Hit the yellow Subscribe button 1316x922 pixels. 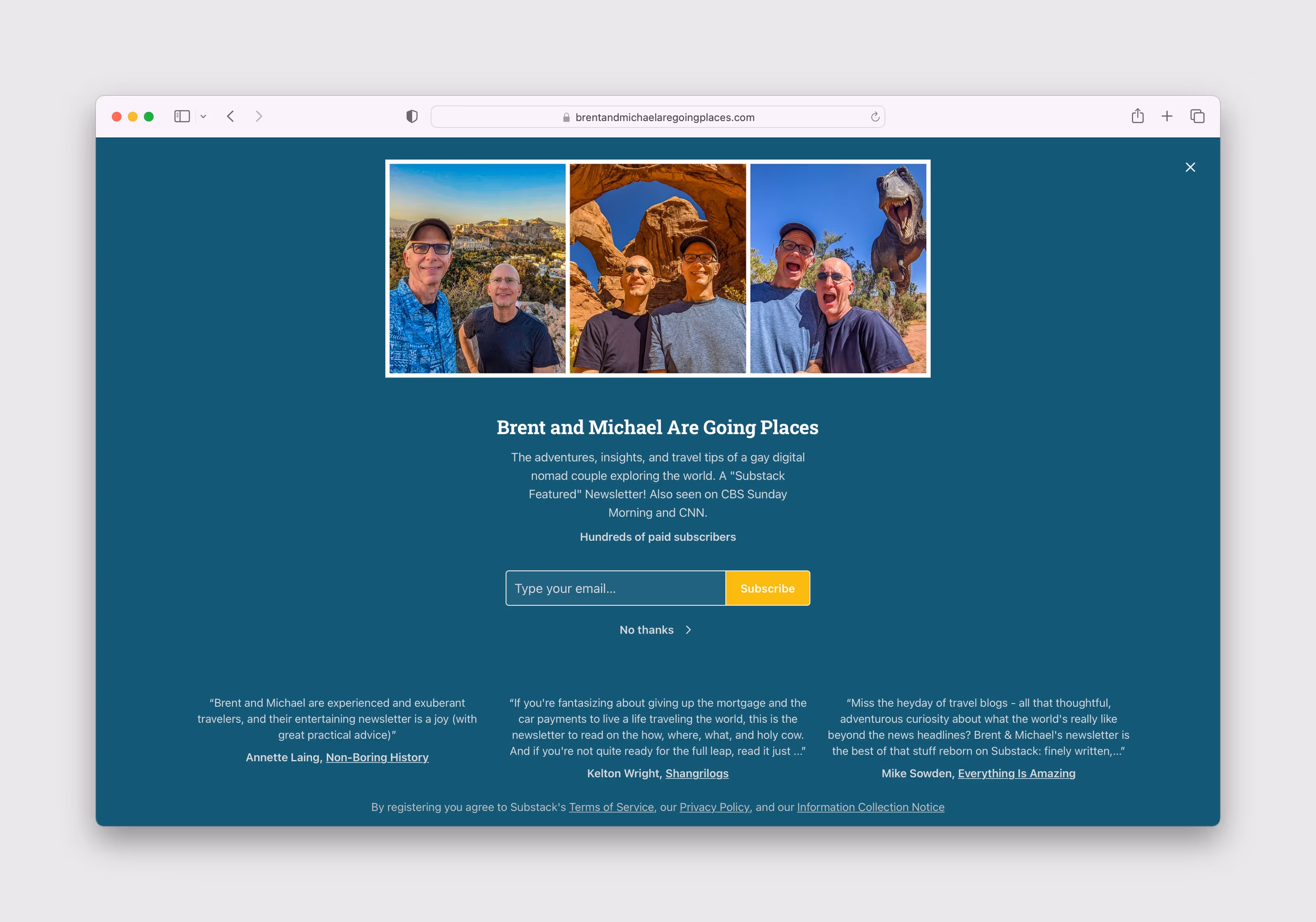click(x=767, y=588)
